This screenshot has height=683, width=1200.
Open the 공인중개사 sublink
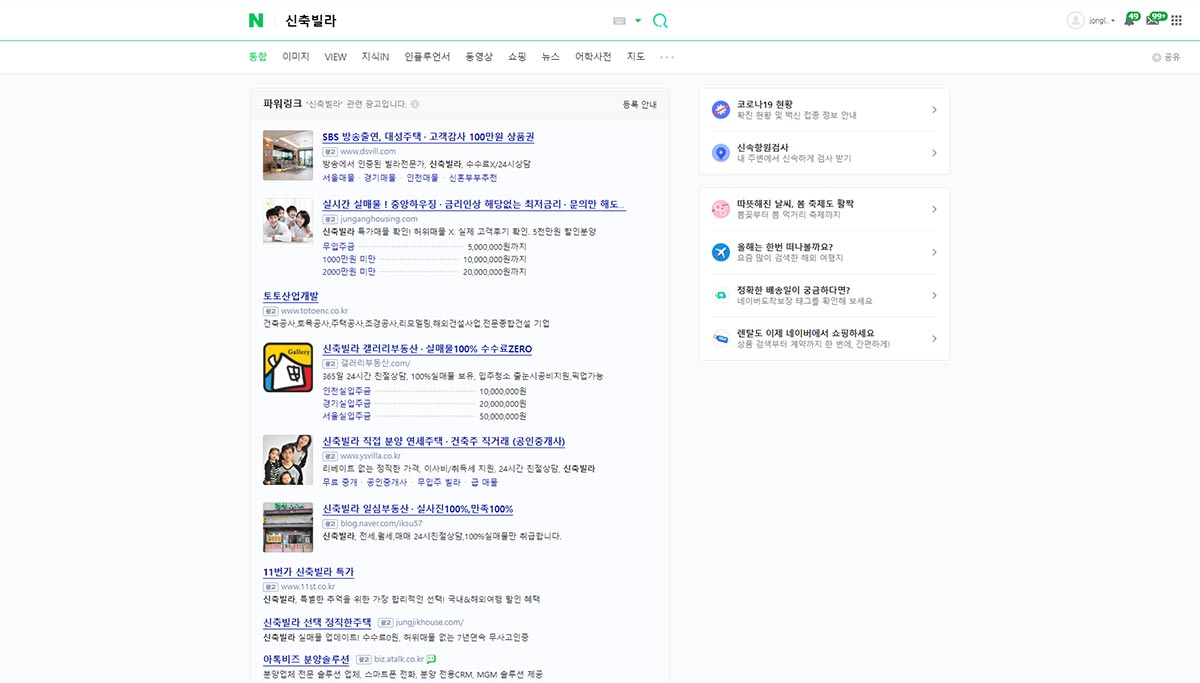[387, 482]
